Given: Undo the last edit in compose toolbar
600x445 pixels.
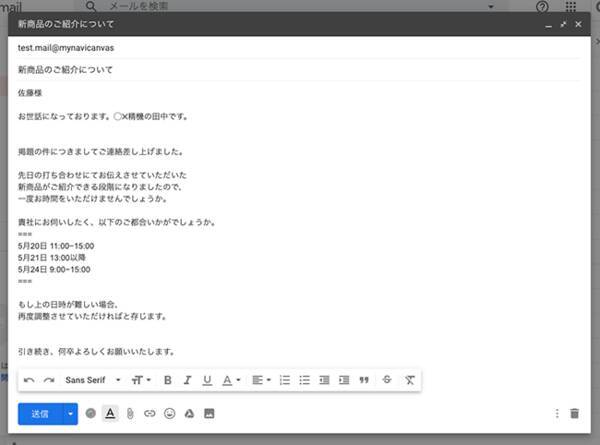Looking at the screenshot, I should (29, 380).
